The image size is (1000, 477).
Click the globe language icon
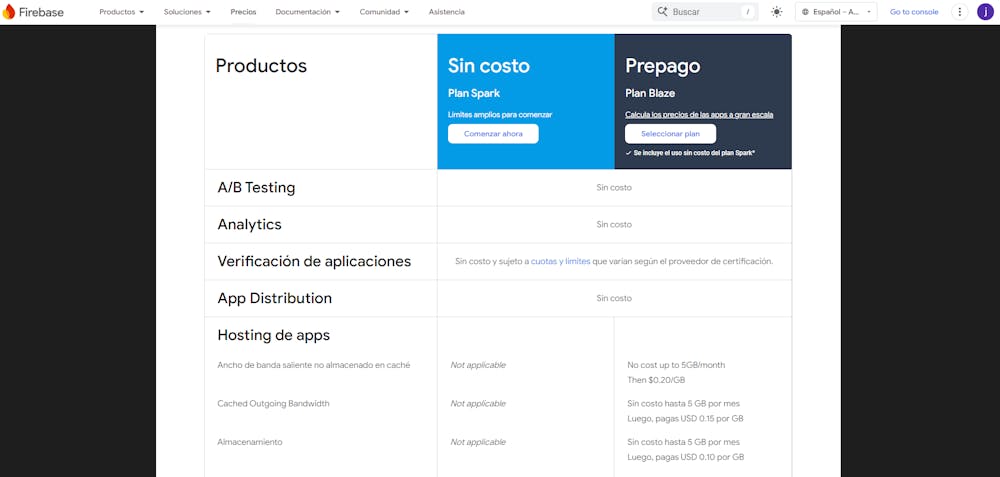[806, 12]
